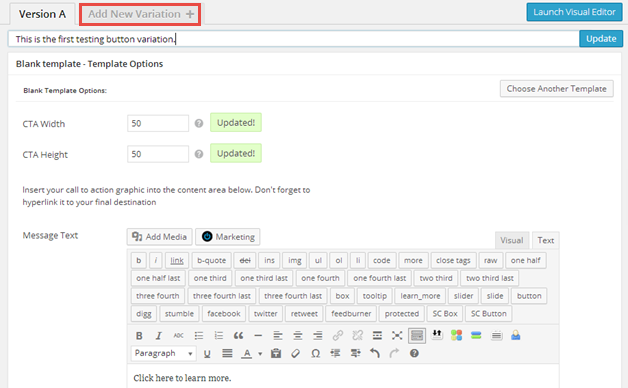Viewport: 628px width, 388px height.
Task: Undo the last edit with the arrow icon
Action: tap(375, 354)
